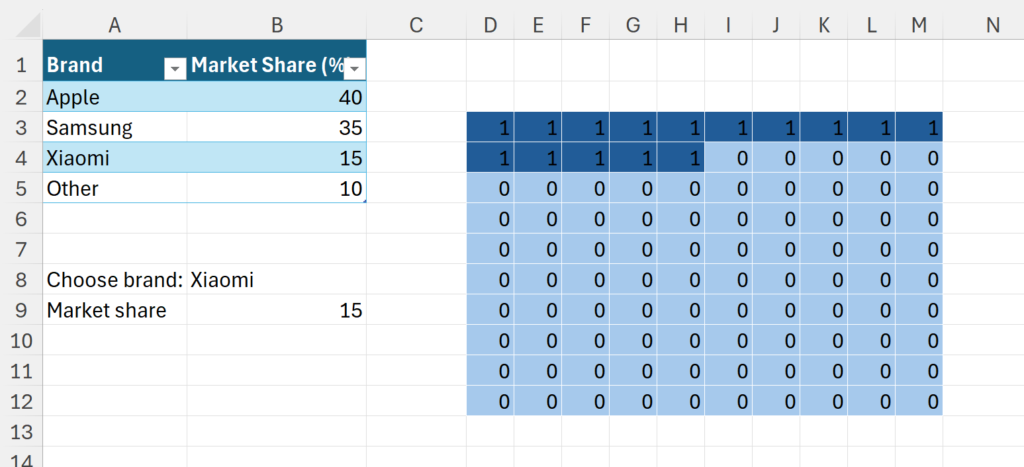The width and height of the screenshot is (1024, 467).
Task: Select the Other brand cell
Action: pyautogui.click(x=114, y=188)
